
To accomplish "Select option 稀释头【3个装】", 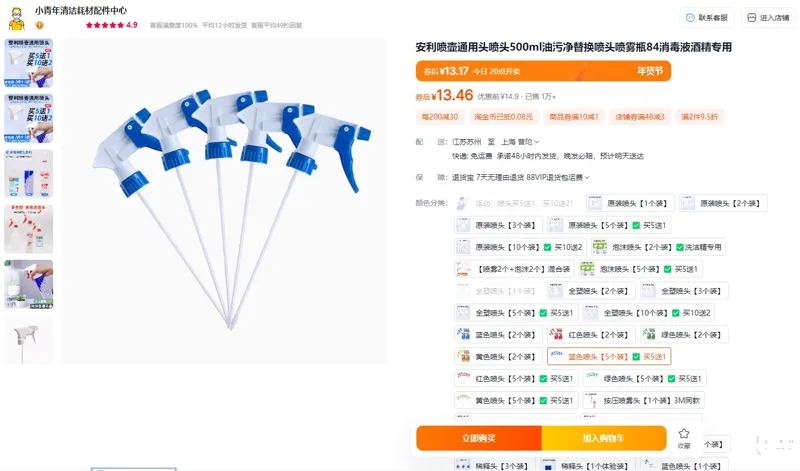I will click(x=494, y=465).
